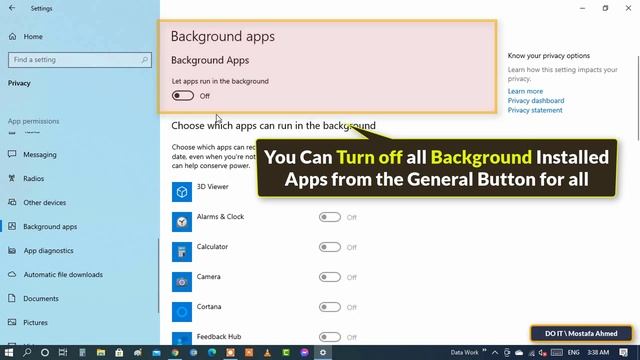
Task: Open the Learn more link
Action: coord(525,91)
